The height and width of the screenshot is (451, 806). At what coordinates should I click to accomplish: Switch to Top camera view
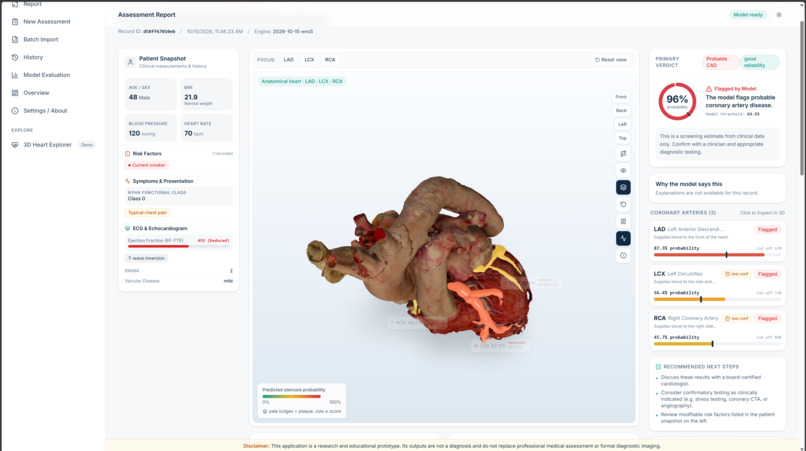[622, 138]
